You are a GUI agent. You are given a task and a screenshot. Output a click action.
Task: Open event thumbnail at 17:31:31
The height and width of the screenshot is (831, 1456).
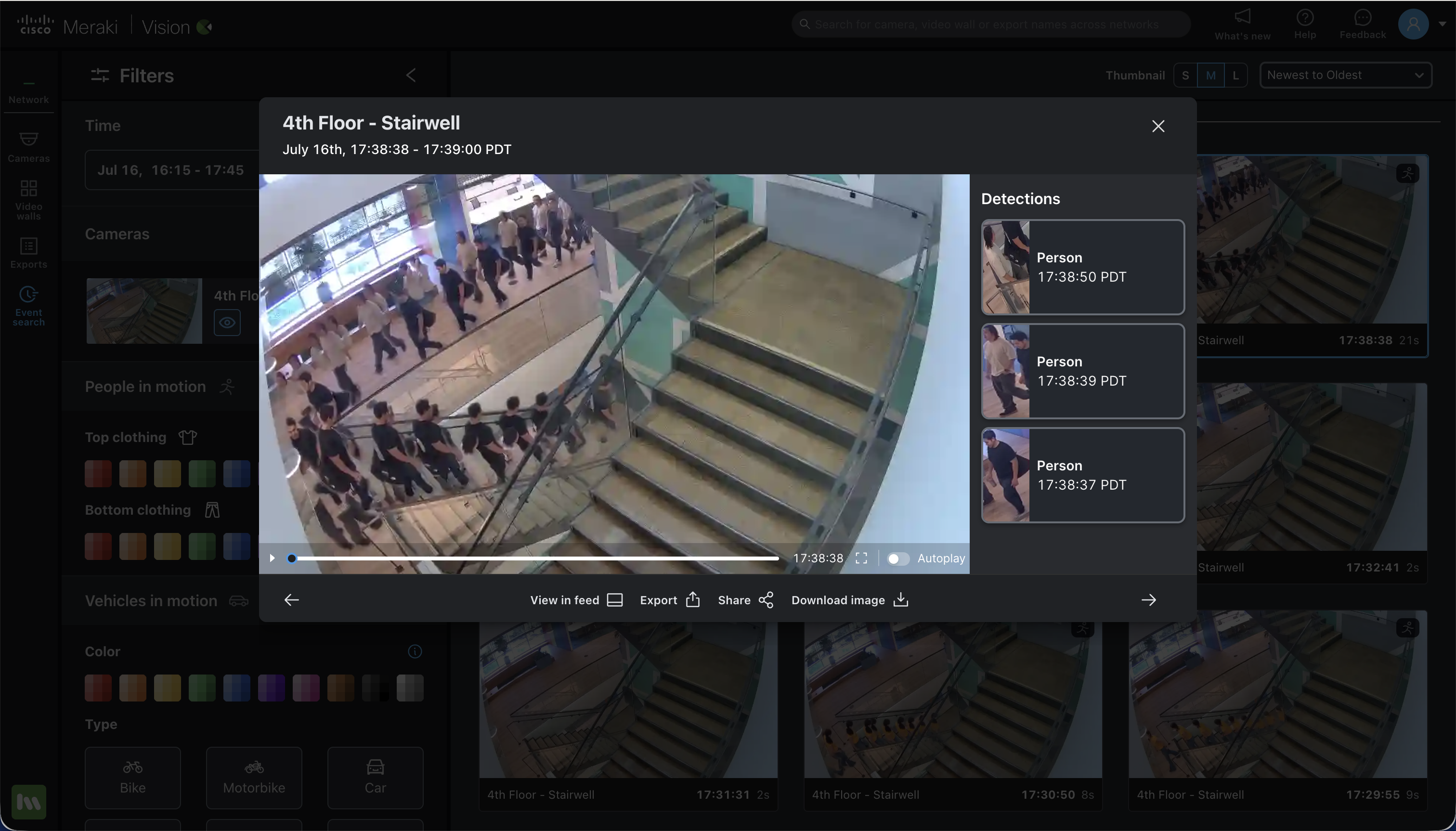[x=628, y=711]
